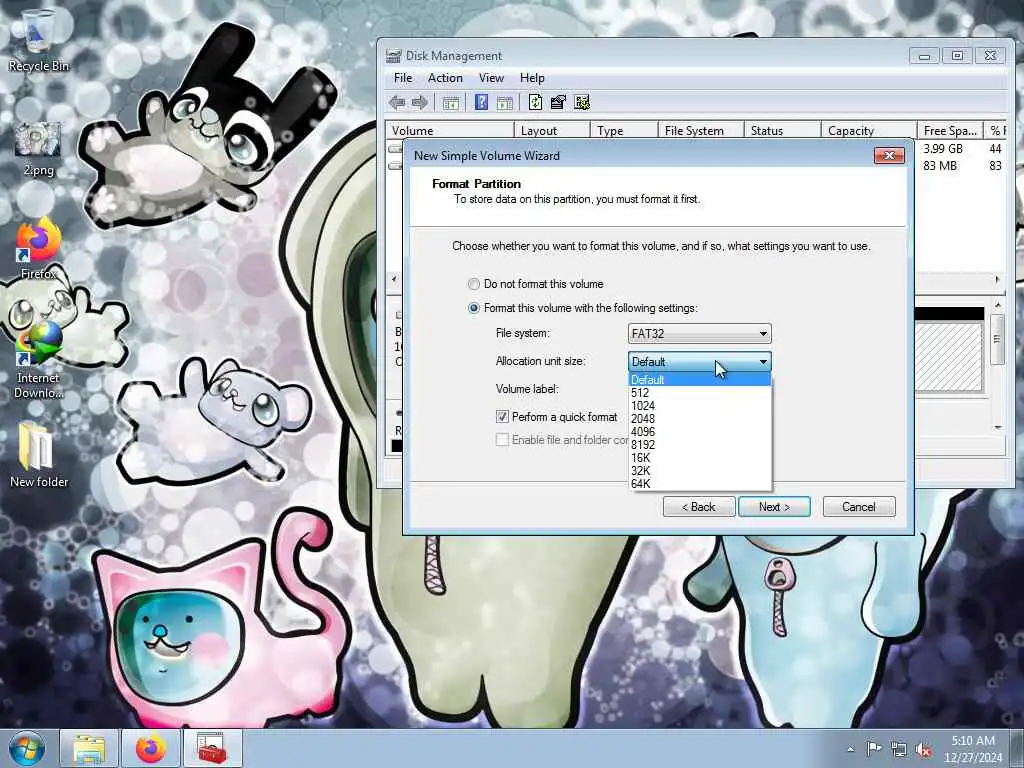Open the Action menu in Disk Management
1024x768 pixels.
pos(445,78)
